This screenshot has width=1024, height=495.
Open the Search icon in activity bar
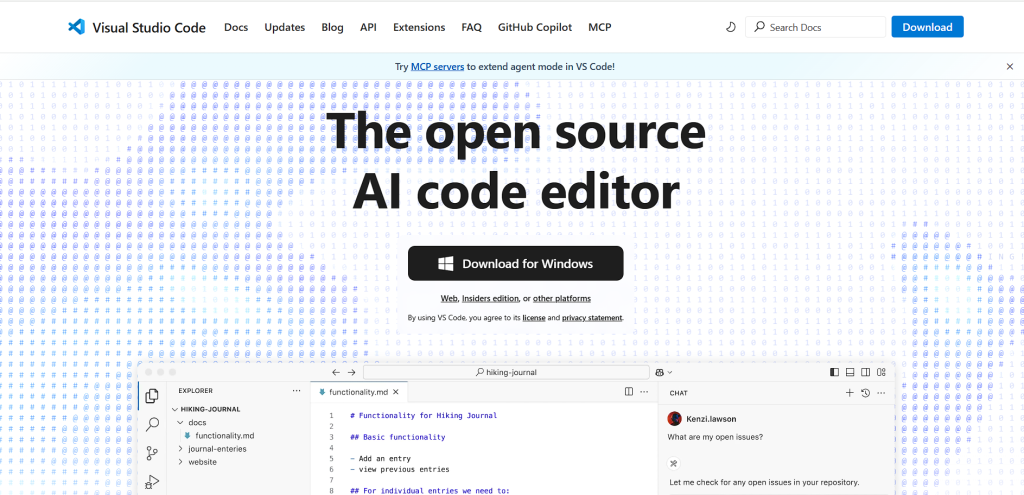[x=152, y=424]
